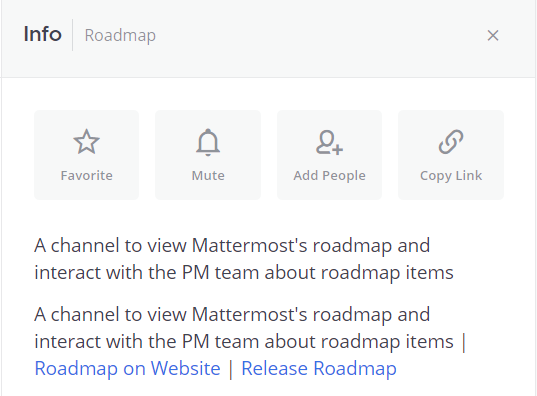This screenshot has width=537, height=396.
Task: Click the first channel description paragraph
Action: pyautogui.click(x=244, y=259)
